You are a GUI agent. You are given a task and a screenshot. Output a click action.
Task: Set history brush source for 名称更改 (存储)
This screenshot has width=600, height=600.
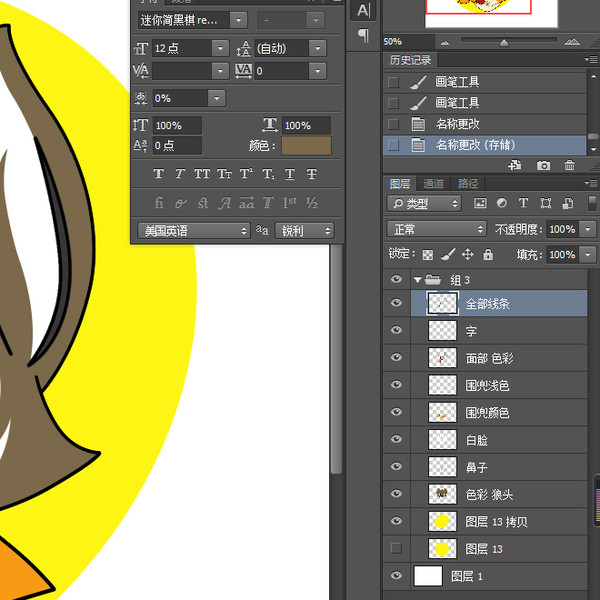(x=393, y=145)
